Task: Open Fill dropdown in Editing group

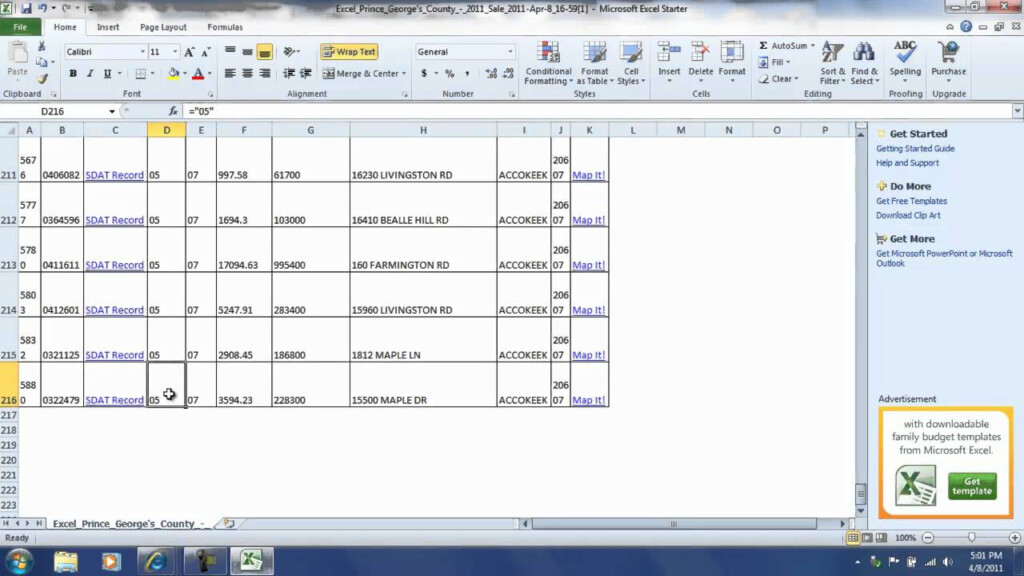Action: click(775, 62)
